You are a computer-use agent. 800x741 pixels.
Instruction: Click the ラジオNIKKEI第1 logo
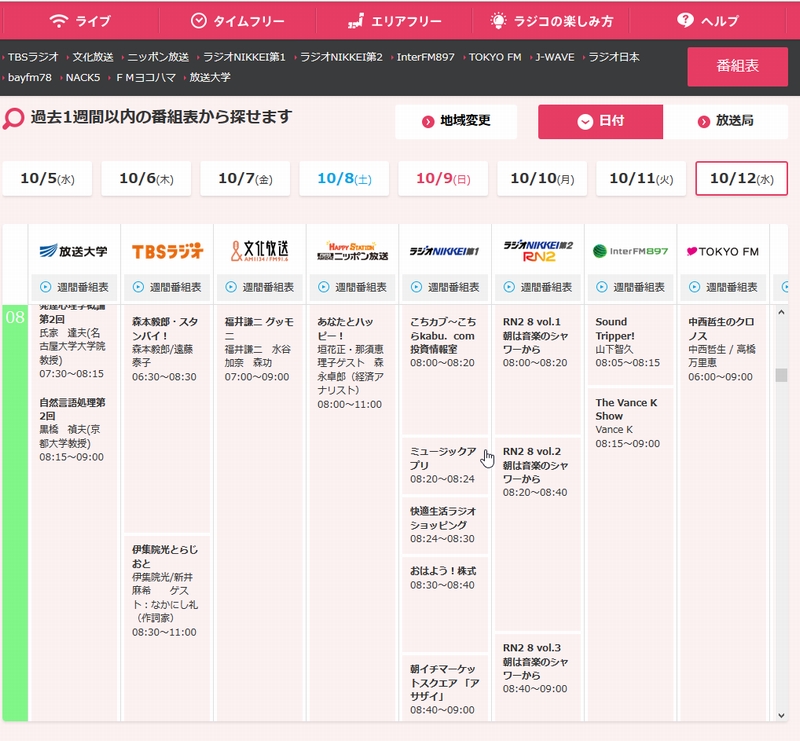(x=445, y=251)
